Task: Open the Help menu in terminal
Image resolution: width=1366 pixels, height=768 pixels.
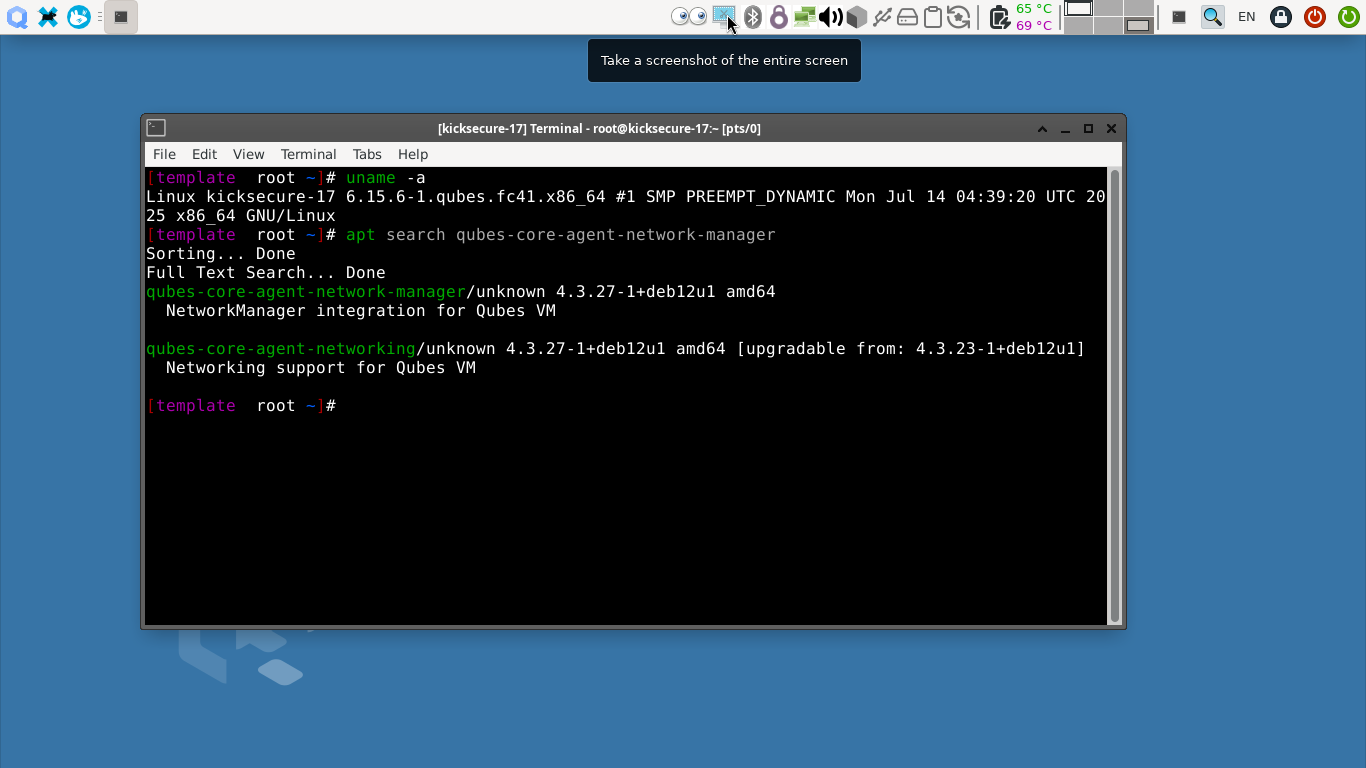Action: 413,154
